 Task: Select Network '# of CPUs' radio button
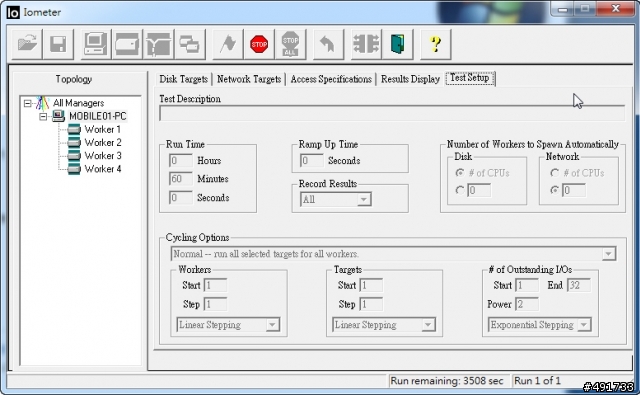(555, 173)
